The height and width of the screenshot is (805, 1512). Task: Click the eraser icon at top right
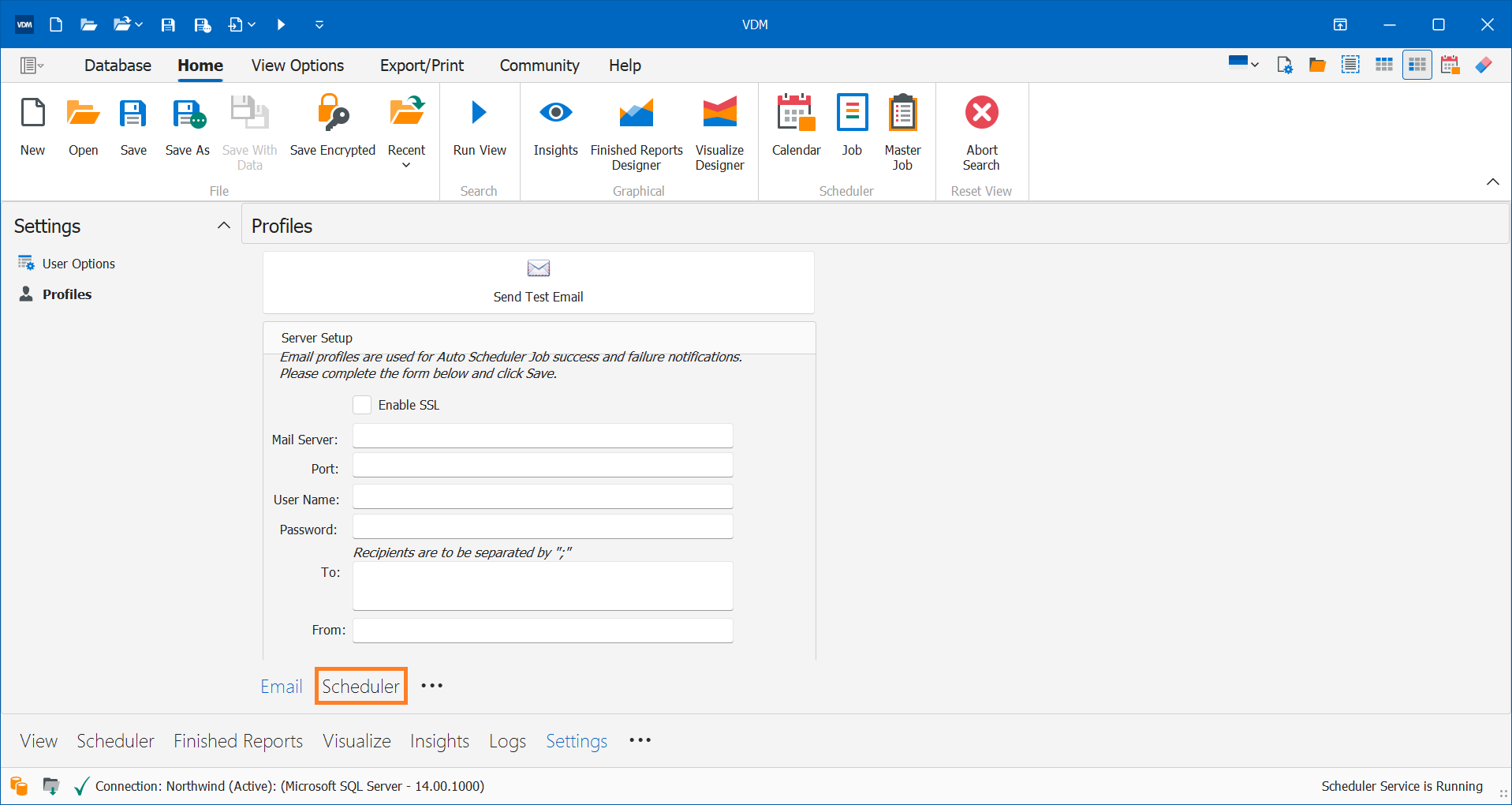1484,66
